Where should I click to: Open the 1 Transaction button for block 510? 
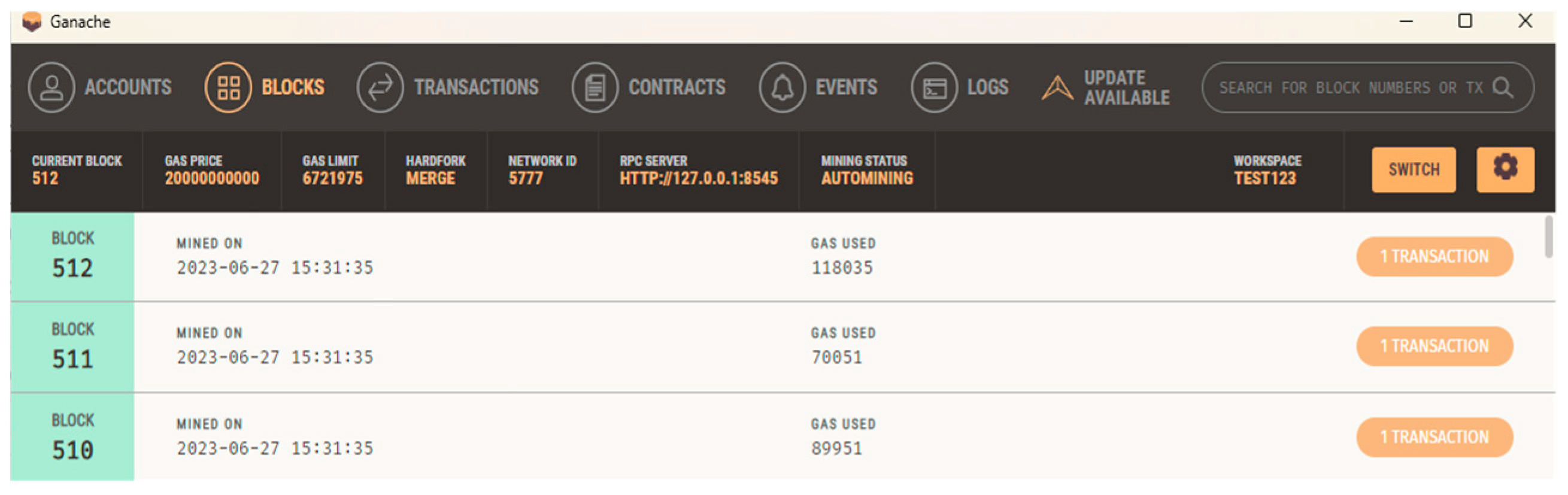coord(1434,437)
